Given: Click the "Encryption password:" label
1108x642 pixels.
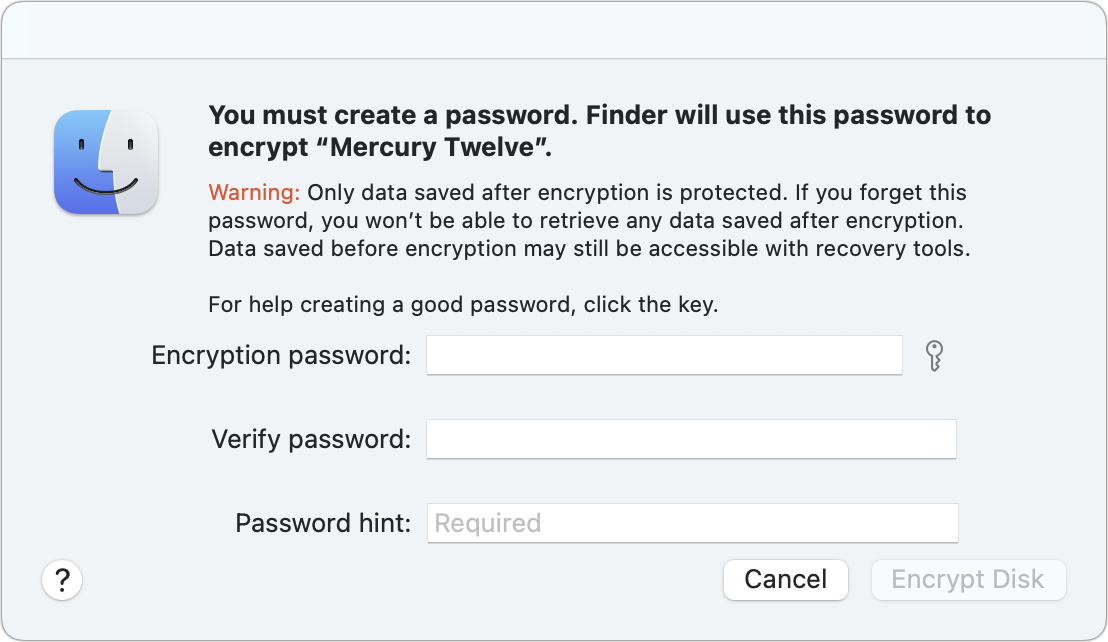Looking at the screenshot, I should tap(281, 355).
